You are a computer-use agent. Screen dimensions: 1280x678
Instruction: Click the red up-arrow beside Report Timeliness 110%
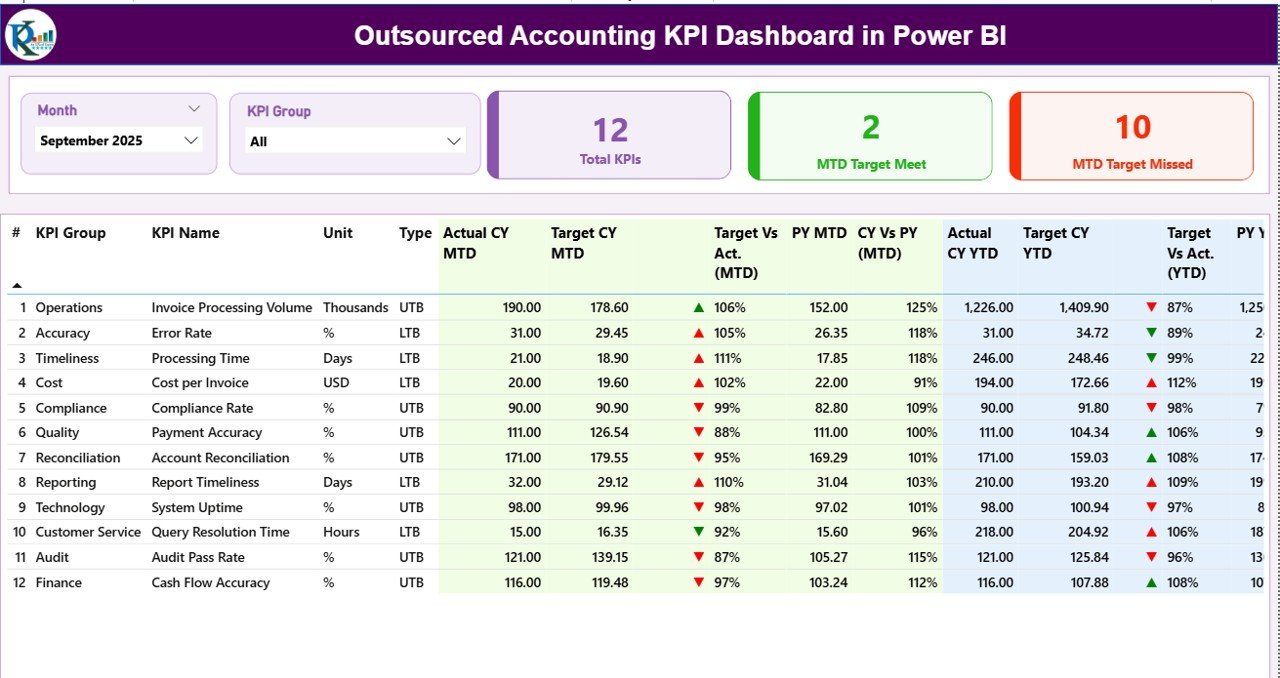(x=698, y=482)
